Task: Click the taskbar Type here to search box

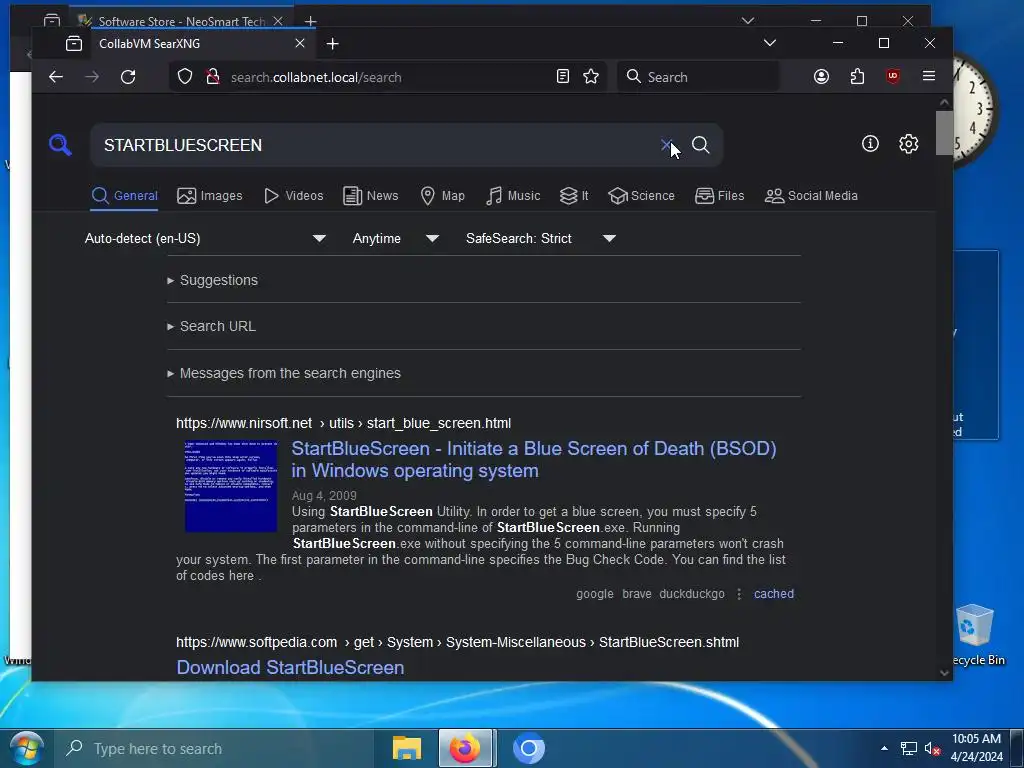Action: 214,748
